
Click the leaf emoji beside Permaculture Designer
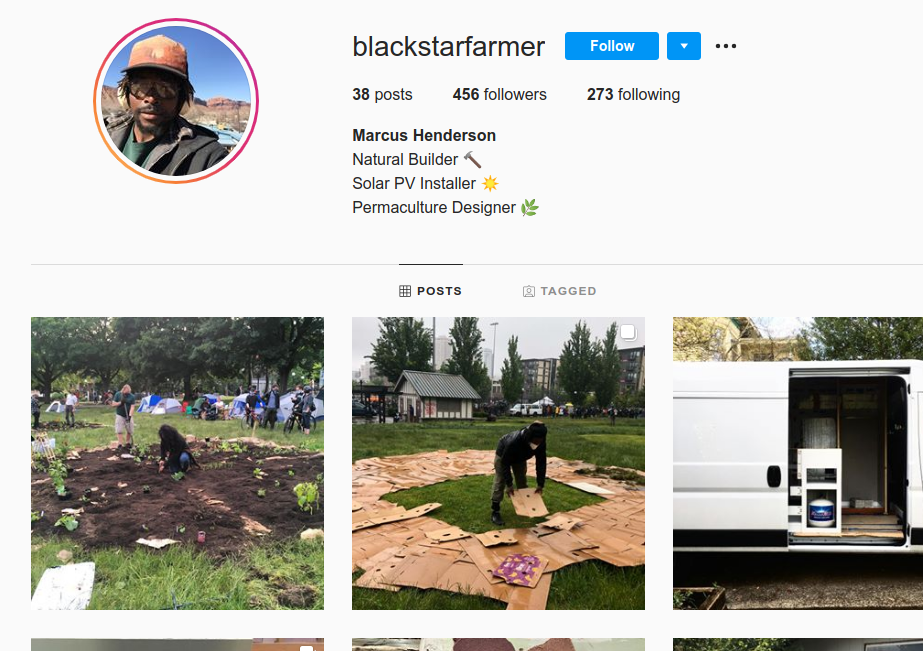[530, 207]
